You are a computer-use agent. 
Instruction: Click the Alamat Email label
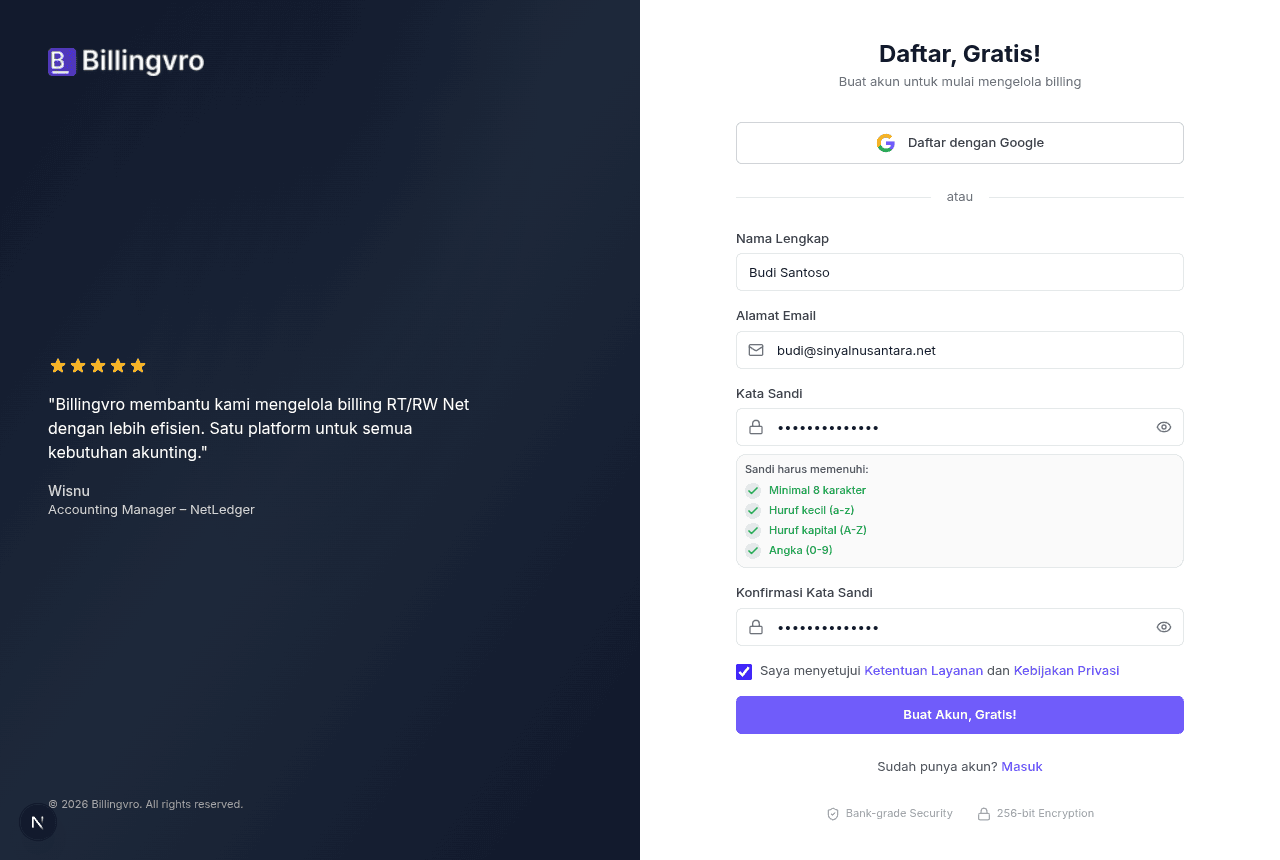(x=776, y=316)
